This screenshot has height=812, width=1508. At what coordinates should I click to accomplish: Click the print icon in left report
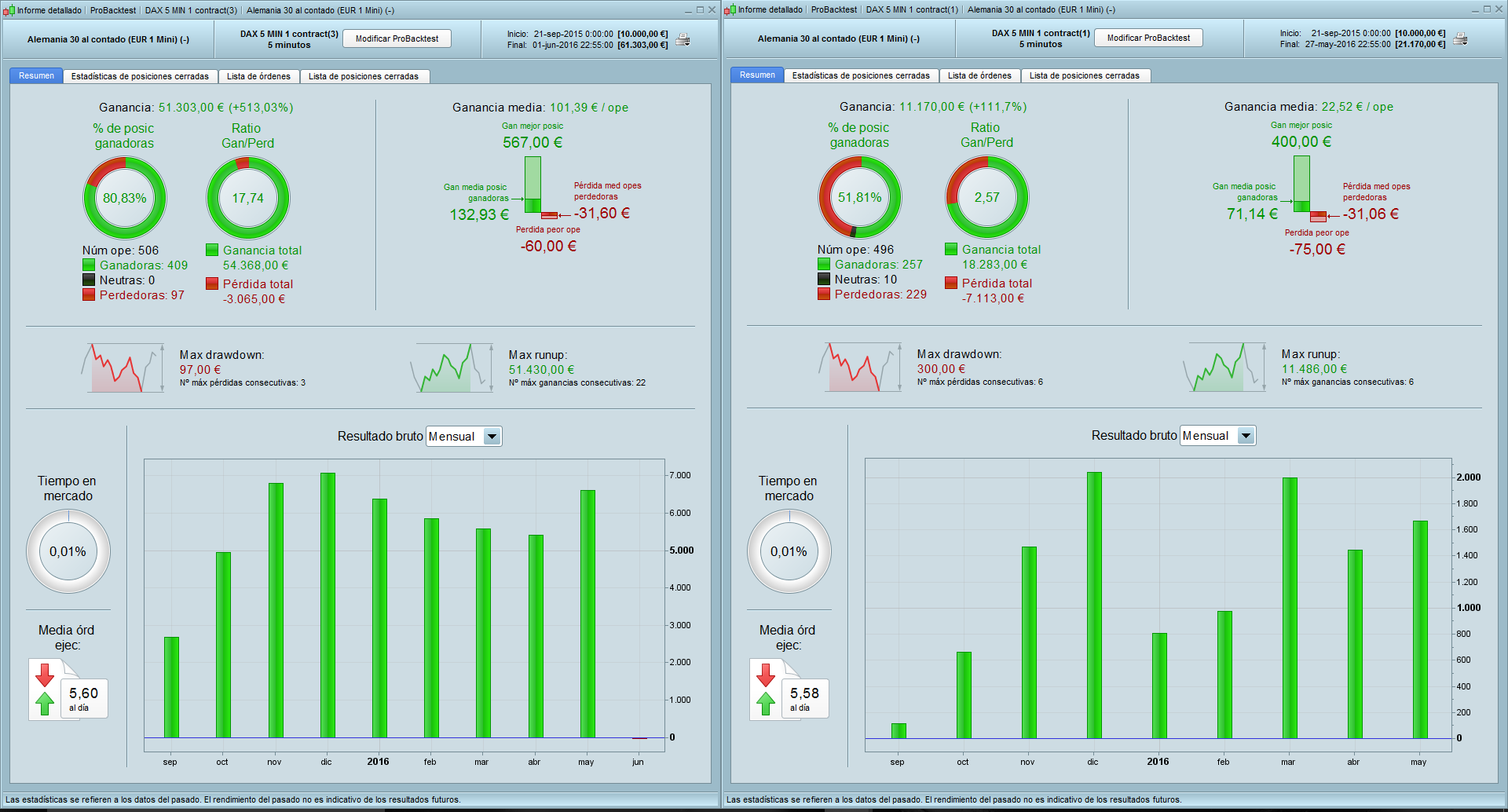[x=683, y=39]
